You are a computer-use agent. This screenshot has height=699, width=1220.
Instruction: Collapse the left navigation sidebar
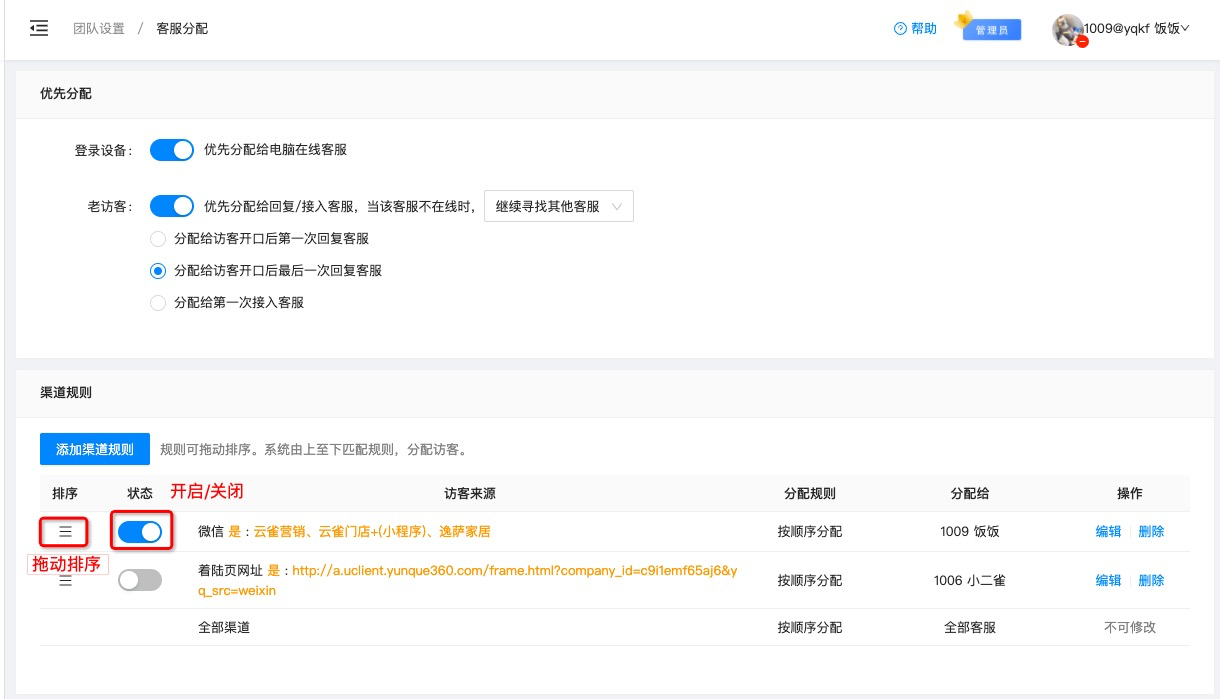[x=38, y=29]
